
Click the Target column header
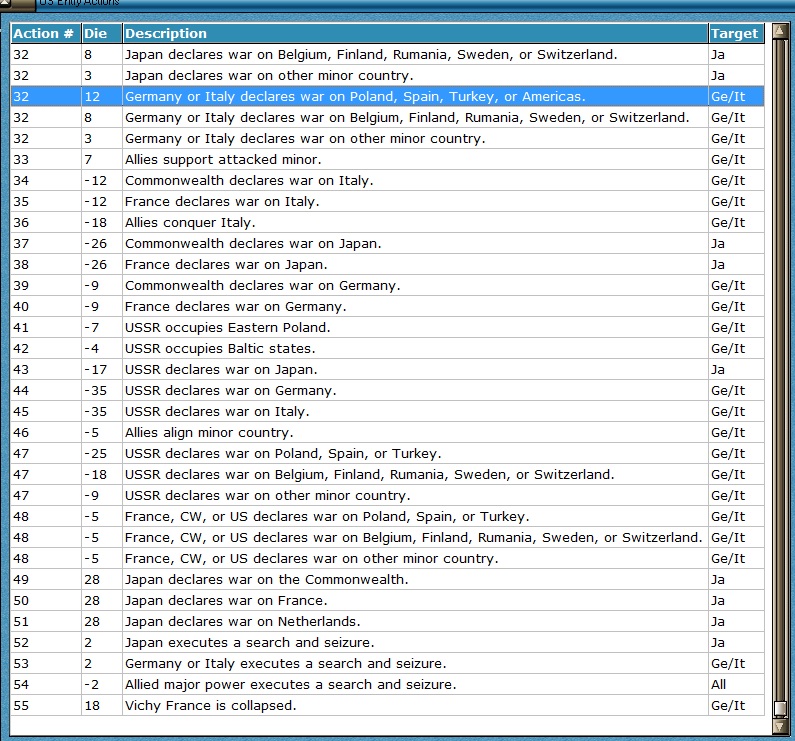point(736,33)
